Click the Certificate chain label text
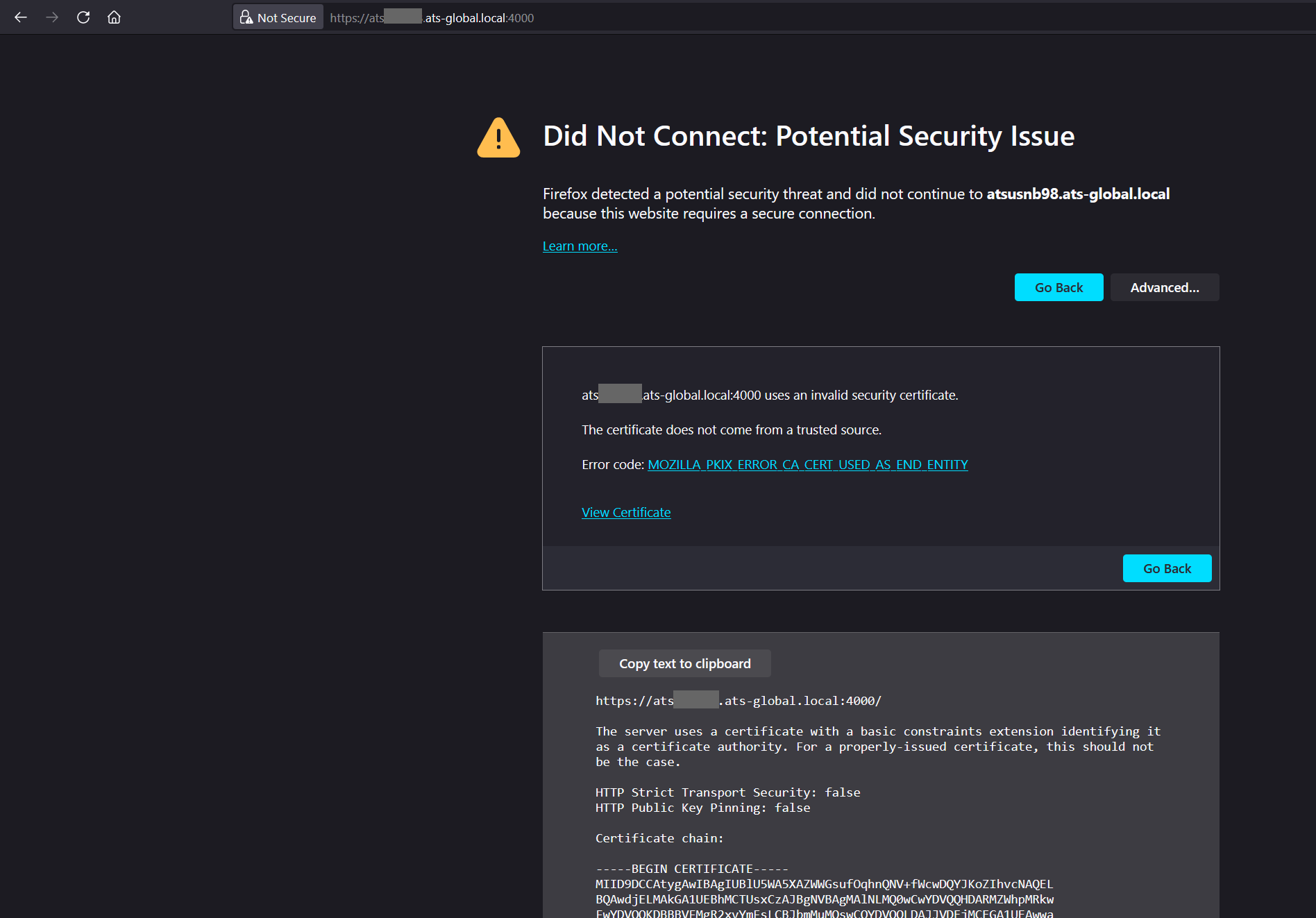1316x918 pixels. (x=659, y=838)
